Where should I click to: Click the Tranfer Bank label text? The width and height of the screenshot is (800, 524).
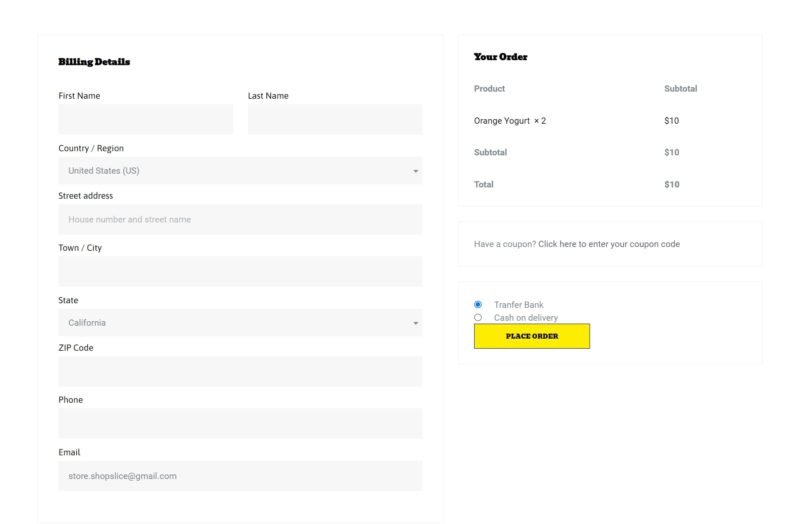[x=518, y=304]
